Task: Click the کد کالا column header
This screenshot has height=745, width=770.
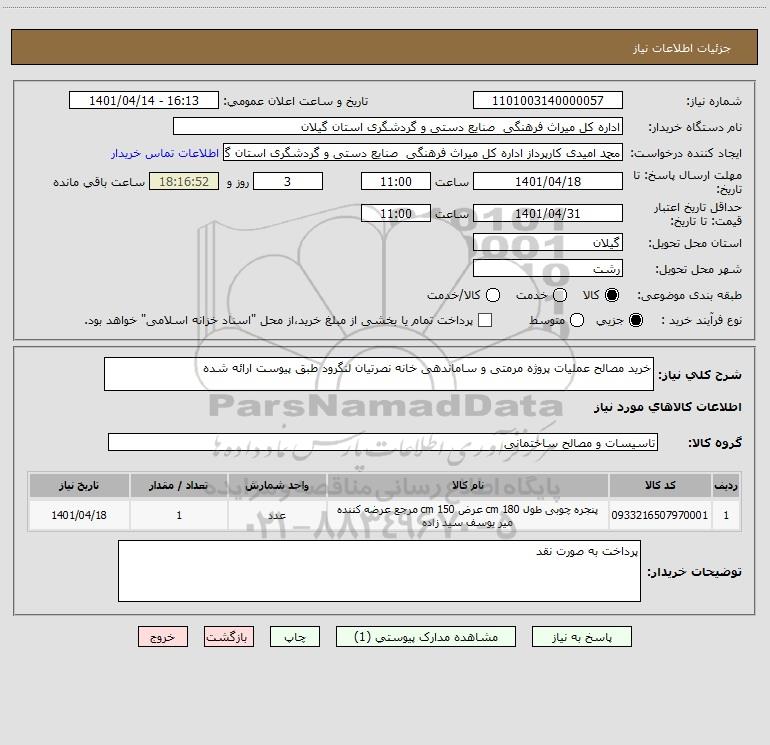Action: point(660,485)
